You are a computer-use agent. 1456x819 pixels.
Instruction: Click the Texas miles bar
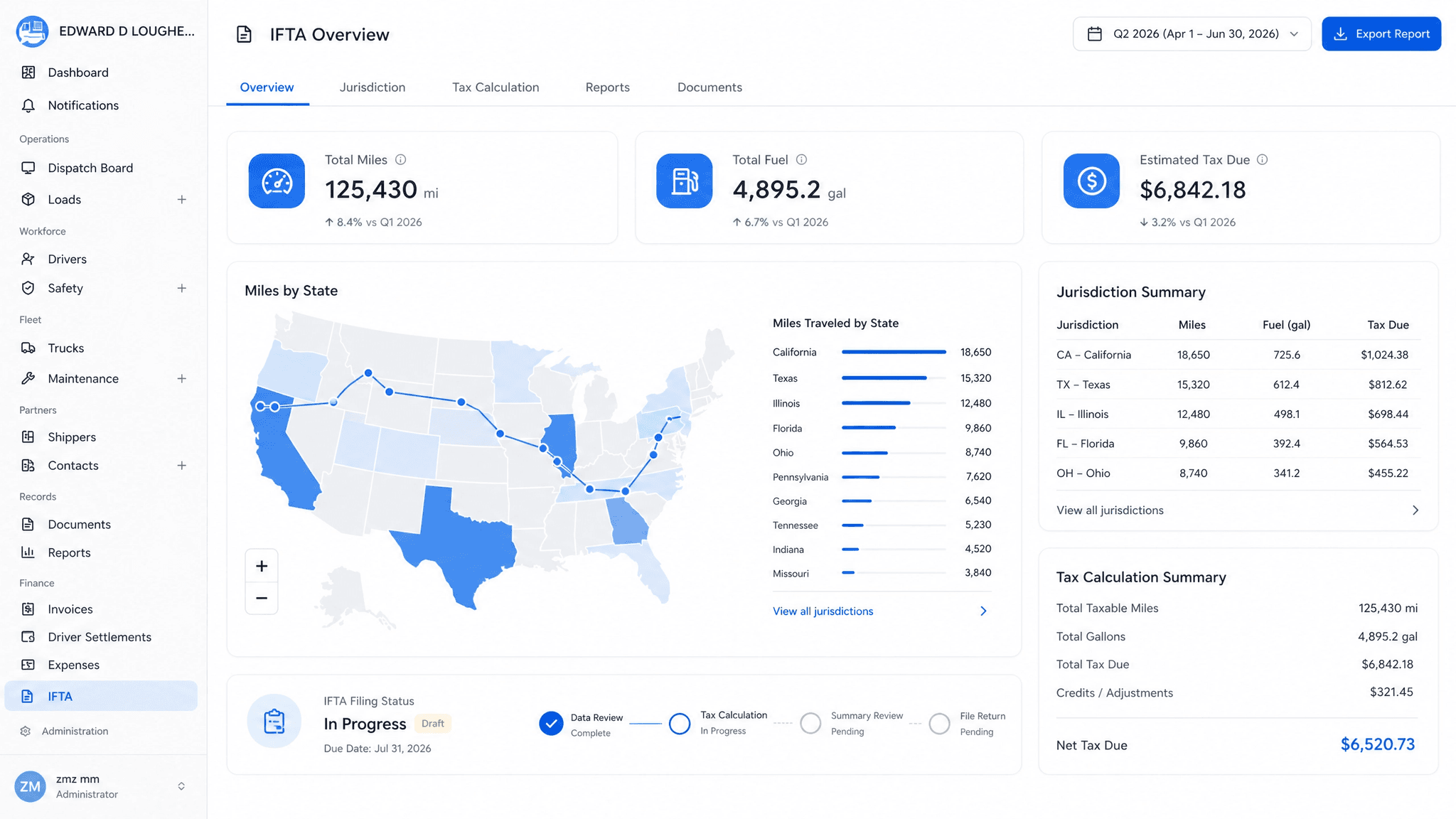click(894, 378)
